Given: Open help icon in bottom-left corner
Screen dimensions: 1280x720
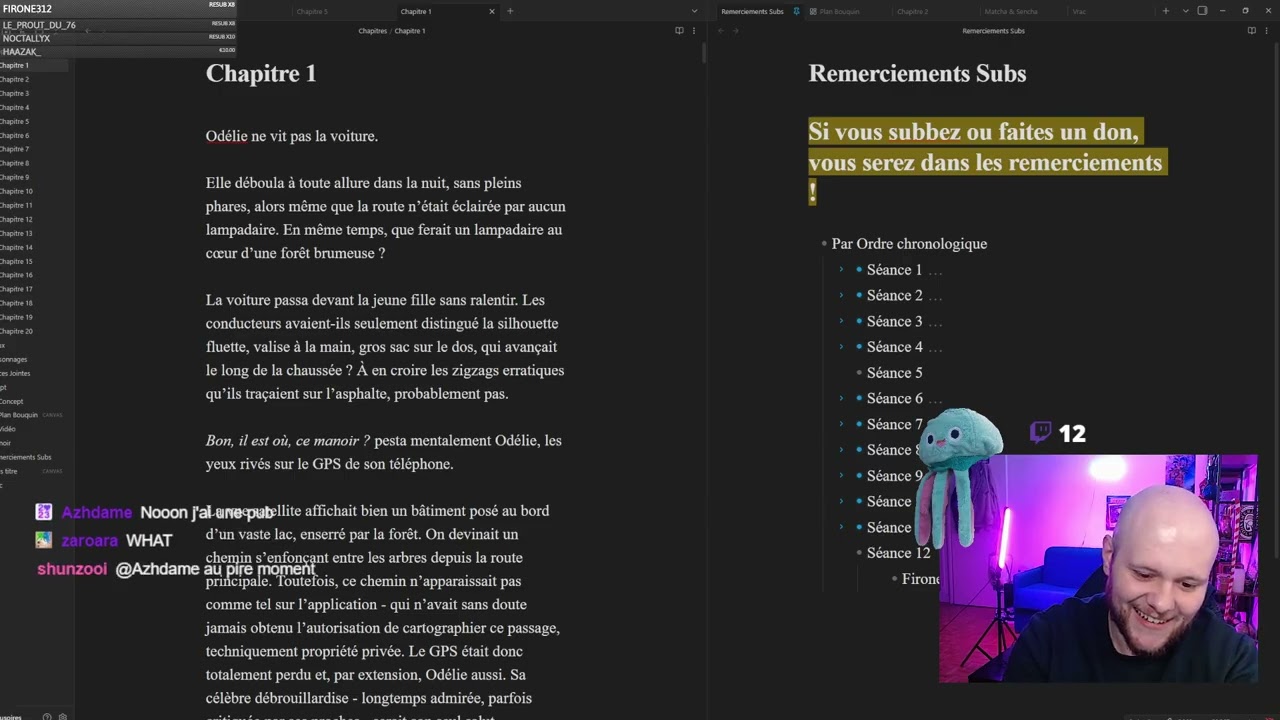Looking at the screenshot, I should coord(46,716).
